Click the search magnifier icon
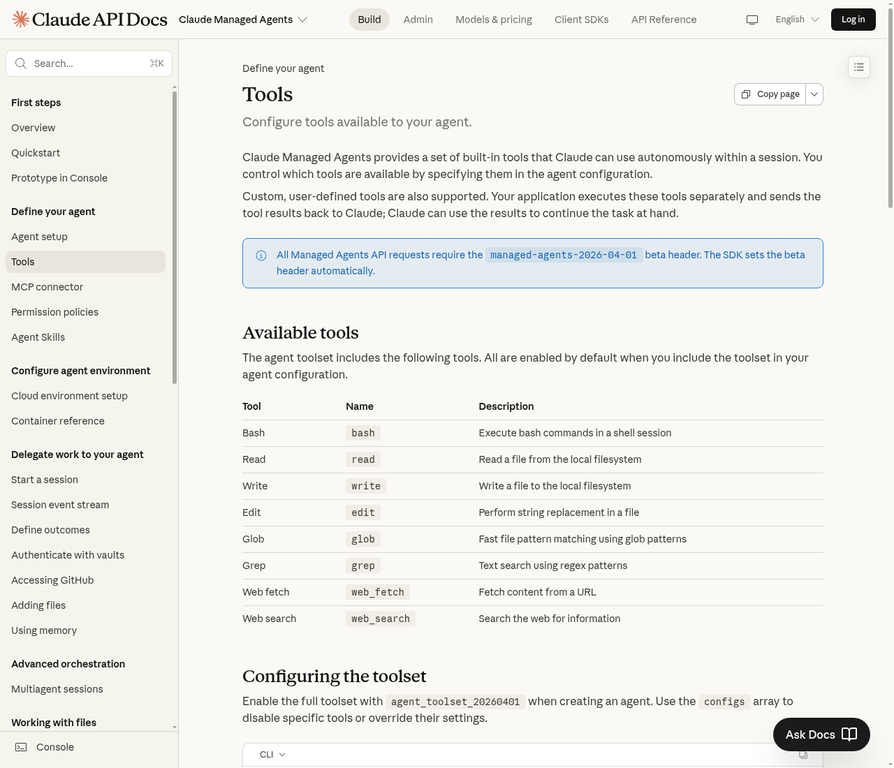 pyautogui.click(x=21, y=63)
